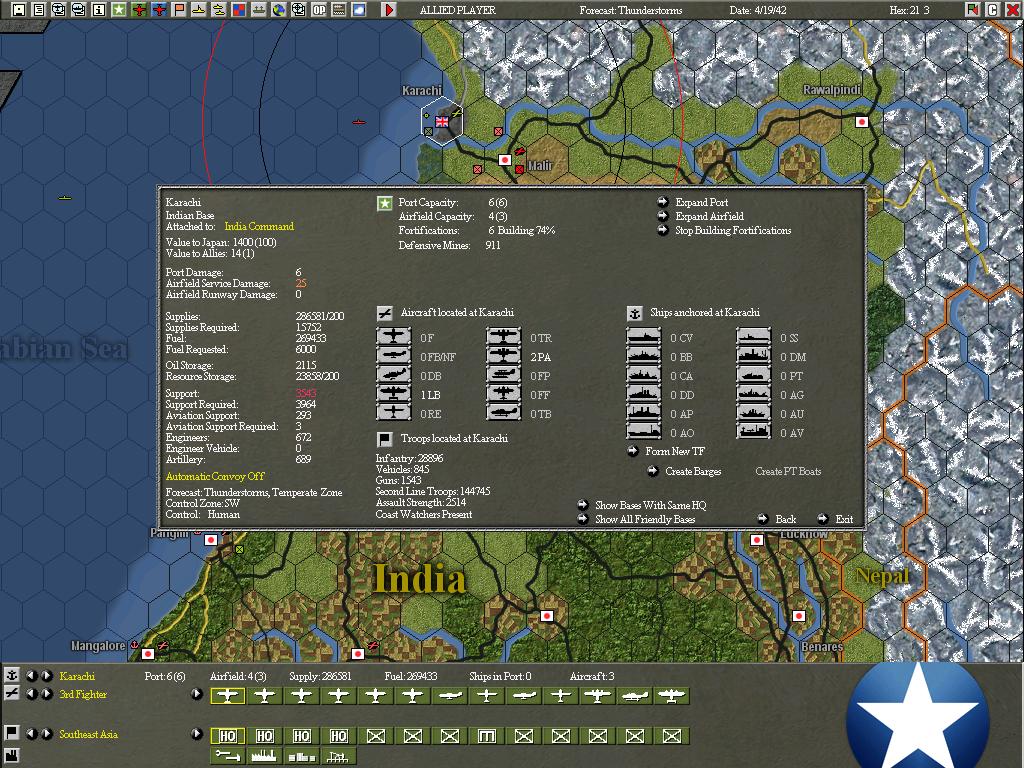The height and width of the screenshot is (768, 1024).
Task: Go to next base after Karachi
Action: 47,675
